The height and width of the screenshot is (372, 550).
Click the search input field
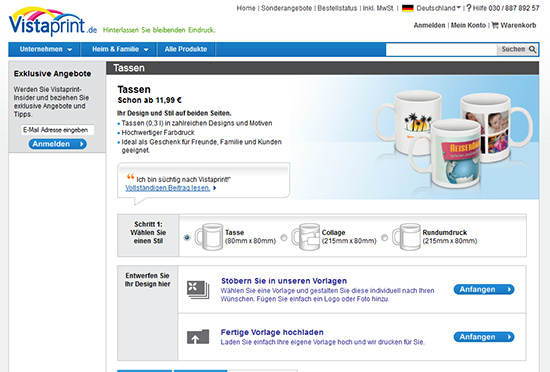pyautogui.click(x=441, y=49)
